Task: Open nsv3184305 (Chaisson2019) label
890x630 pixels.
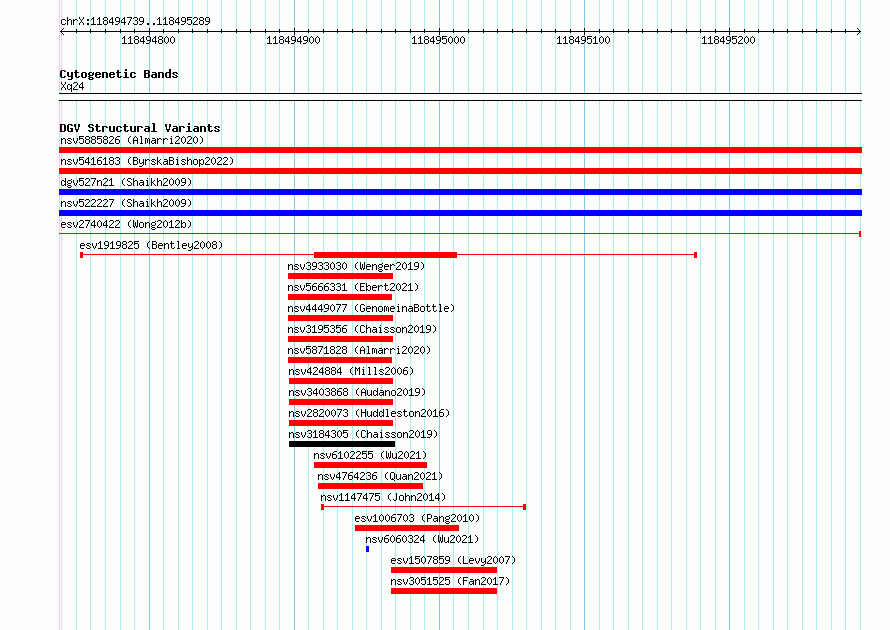Action: coord(363,434)
